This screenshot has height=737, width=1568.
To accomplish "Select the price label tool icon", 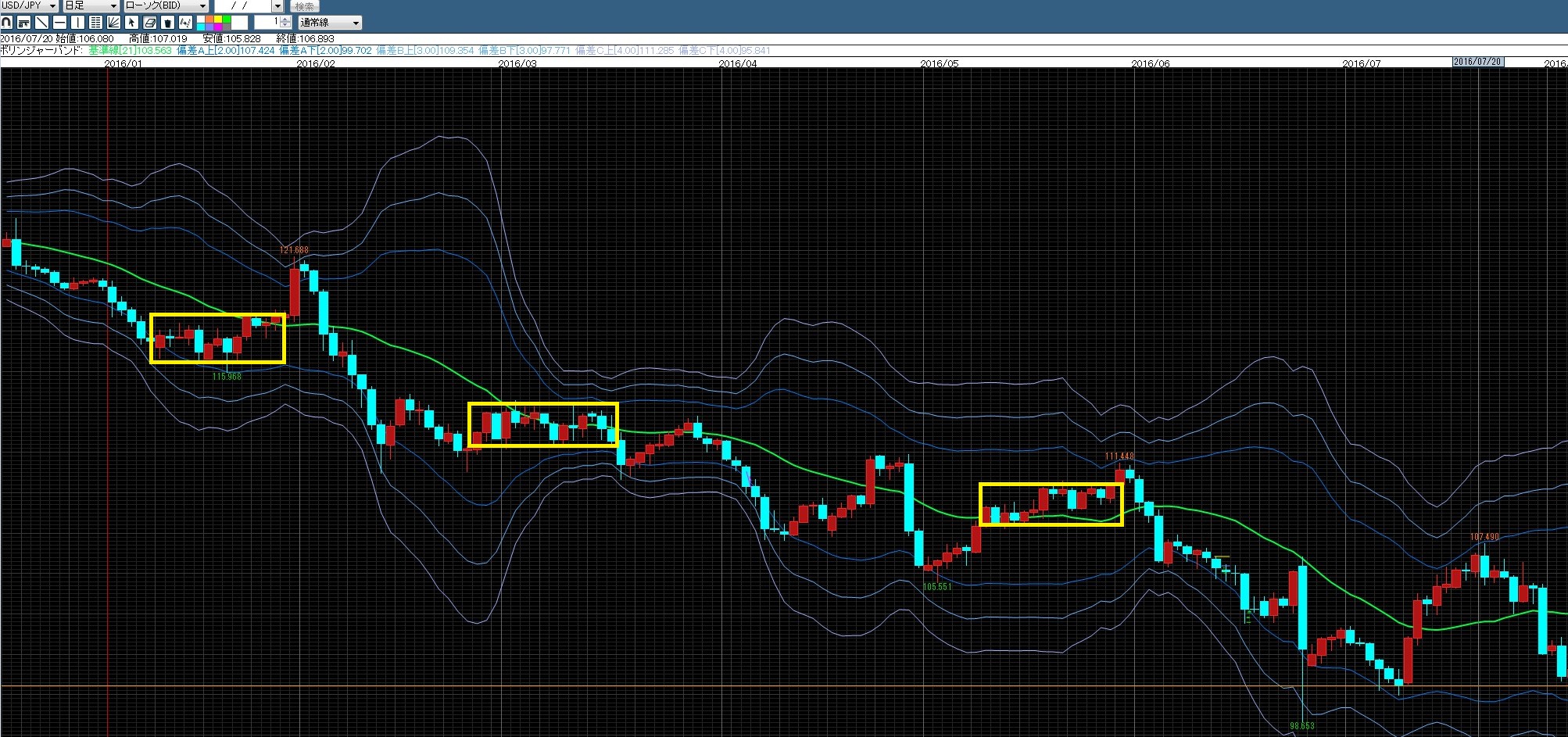I will coord(24,23).
